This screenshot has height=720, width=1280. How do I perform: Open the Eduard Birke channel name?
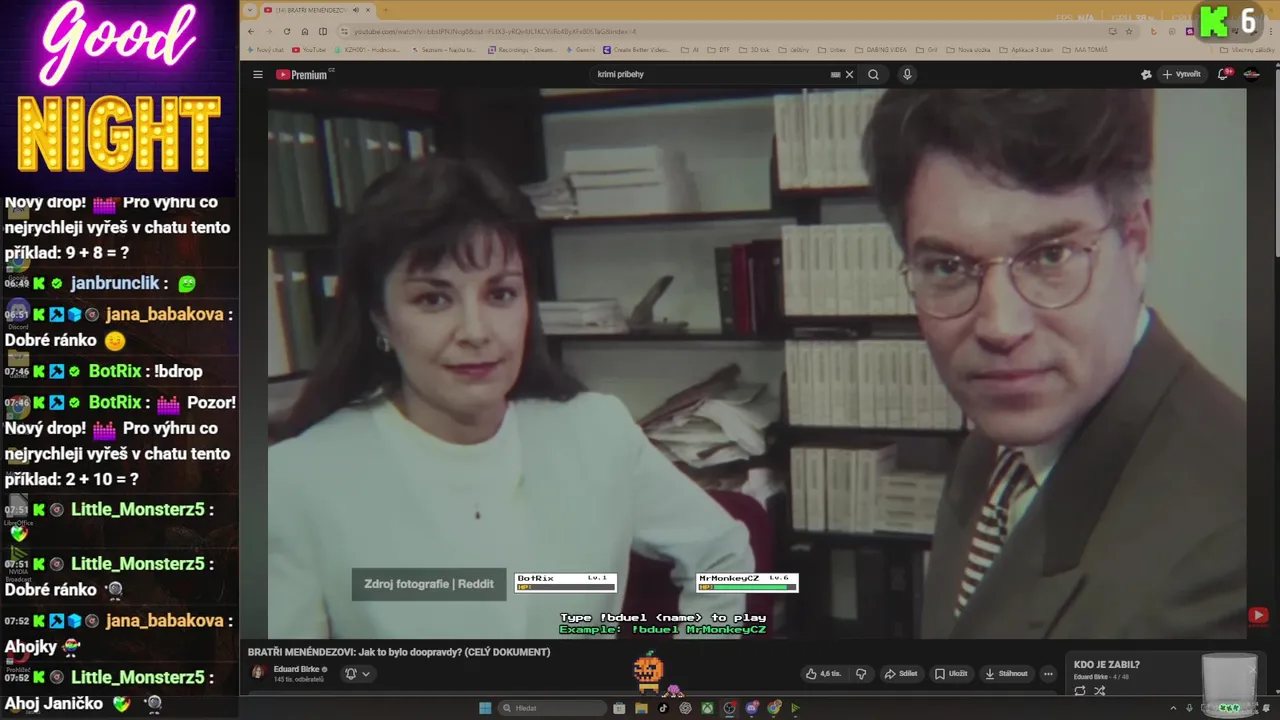tap(296, 669)
